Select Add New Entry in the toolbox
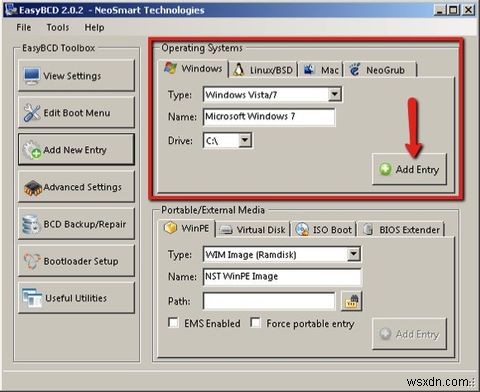480x392 pixels. coord(76,150)
